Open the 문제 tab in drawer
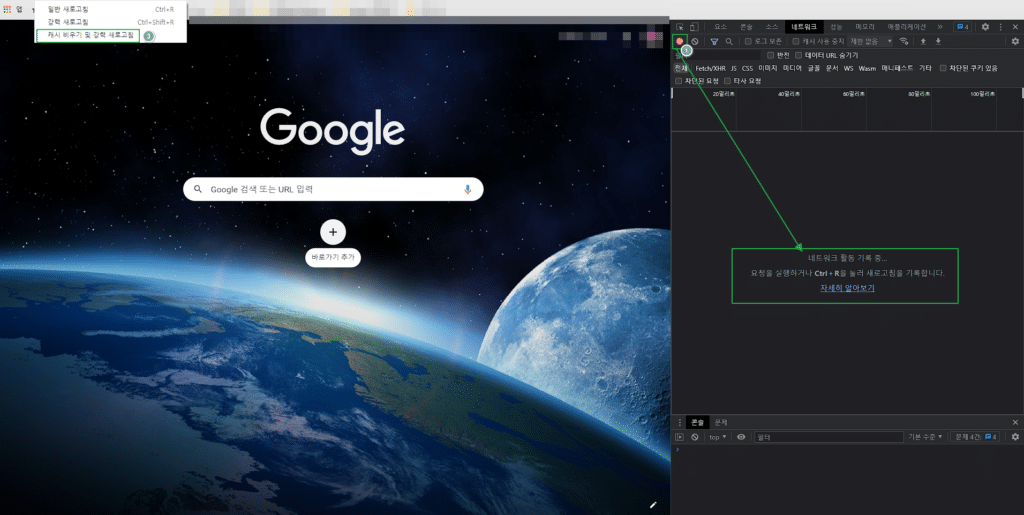1024x515 pixels. coord(720,422)
